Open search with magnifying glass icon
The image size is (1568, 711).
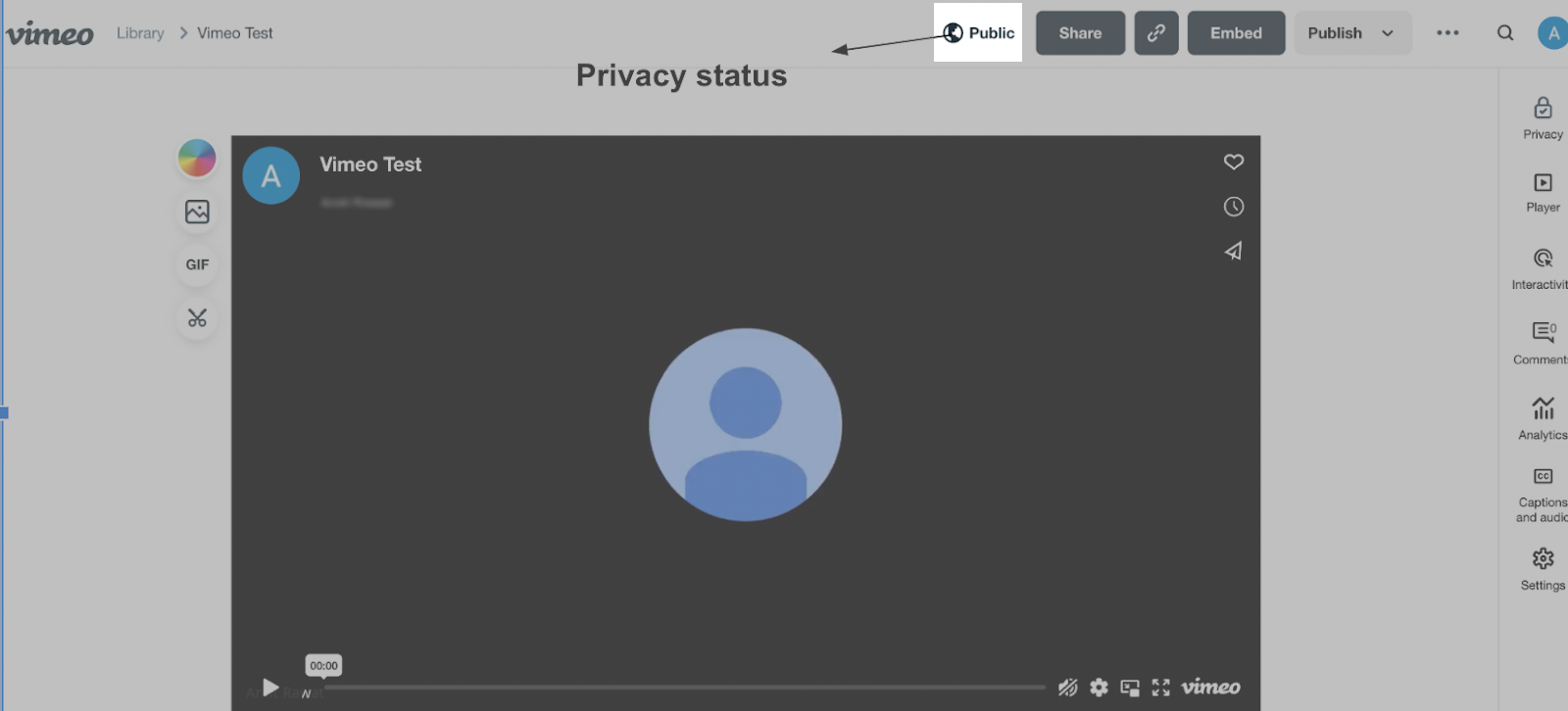[x=1505, y=33]
